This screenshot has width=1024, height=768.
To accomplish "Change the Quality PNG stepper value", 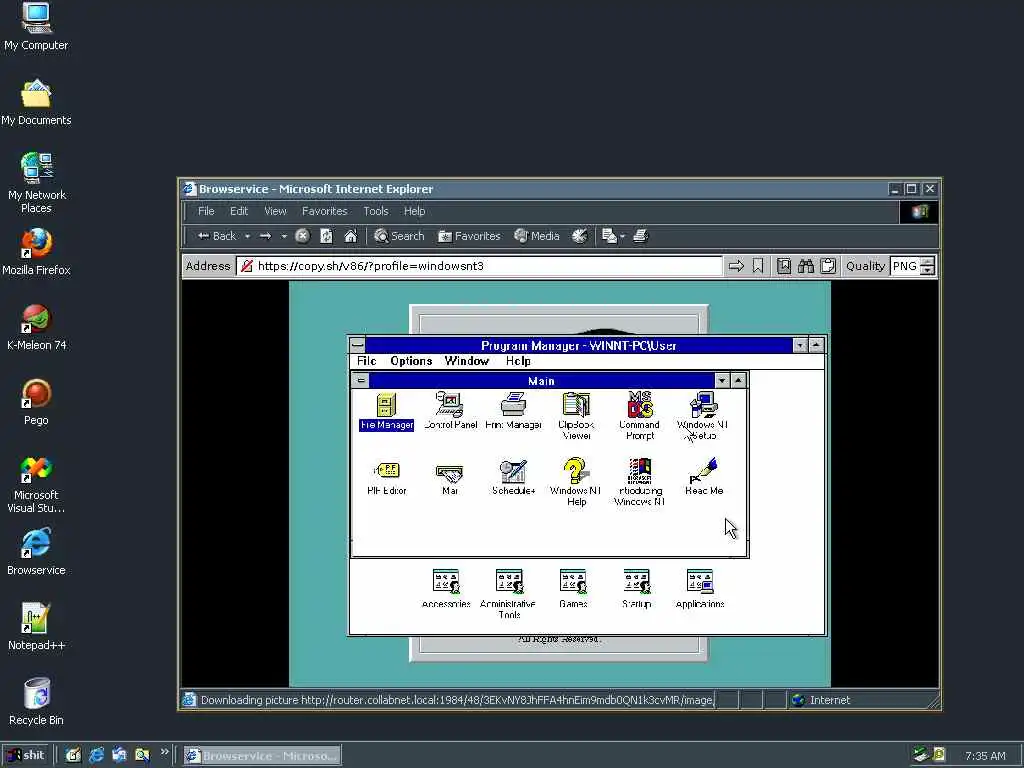I will pos(927,266).
